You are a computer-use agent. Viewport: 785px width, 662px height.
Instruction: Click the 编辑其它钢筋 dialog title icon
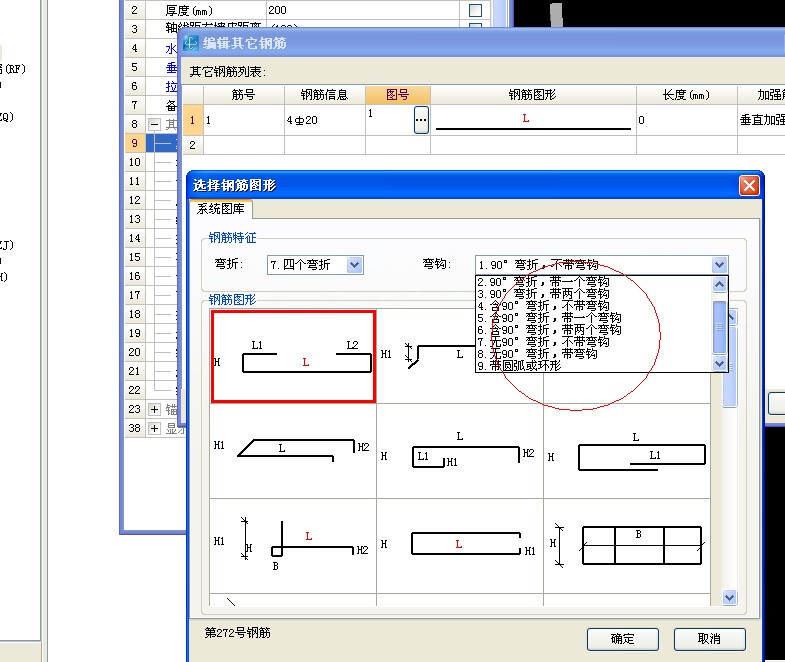pyautogui.click(x=191, y=44)
